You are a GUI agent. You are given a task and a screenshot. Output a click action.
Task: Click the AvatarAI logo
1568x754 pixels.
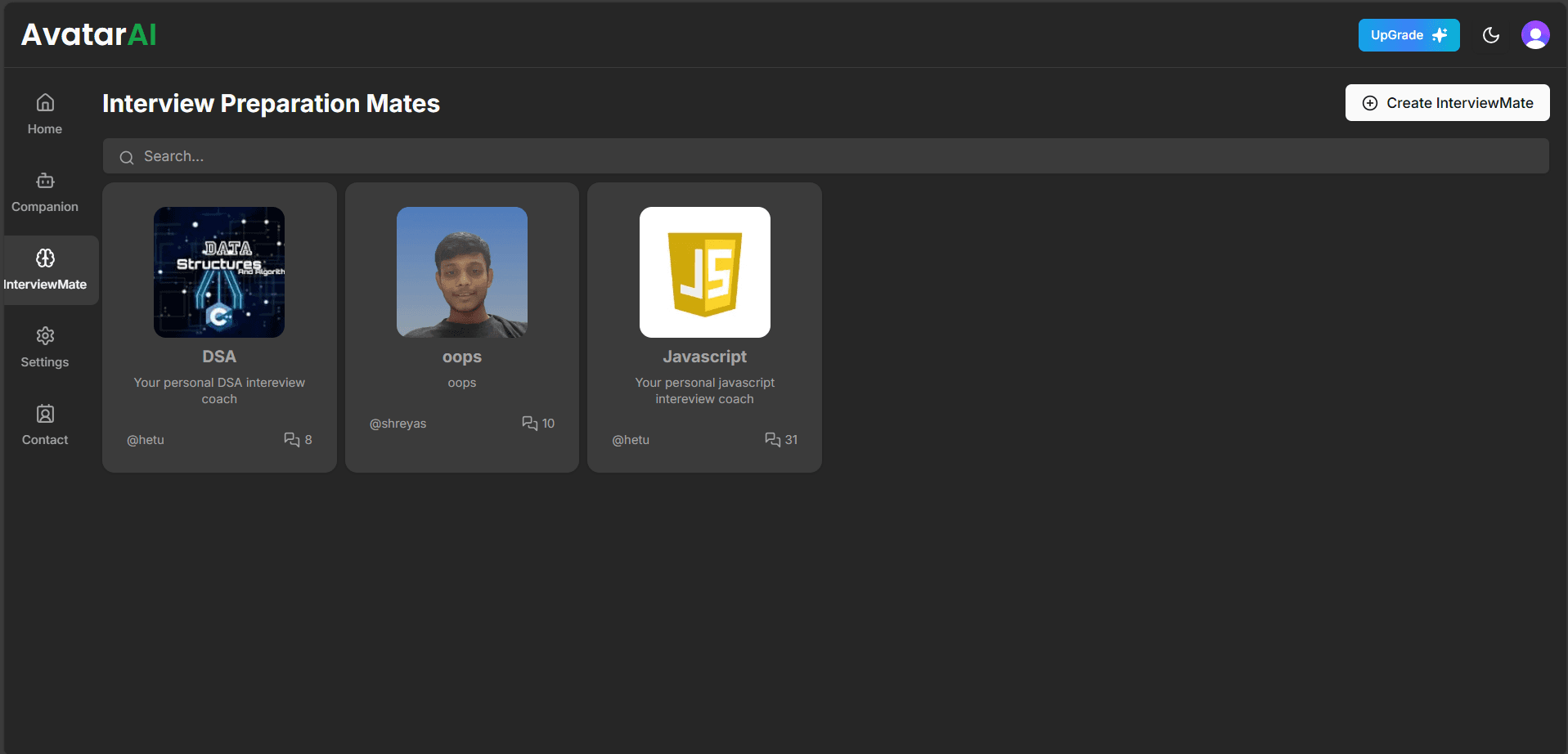[88, 34]
